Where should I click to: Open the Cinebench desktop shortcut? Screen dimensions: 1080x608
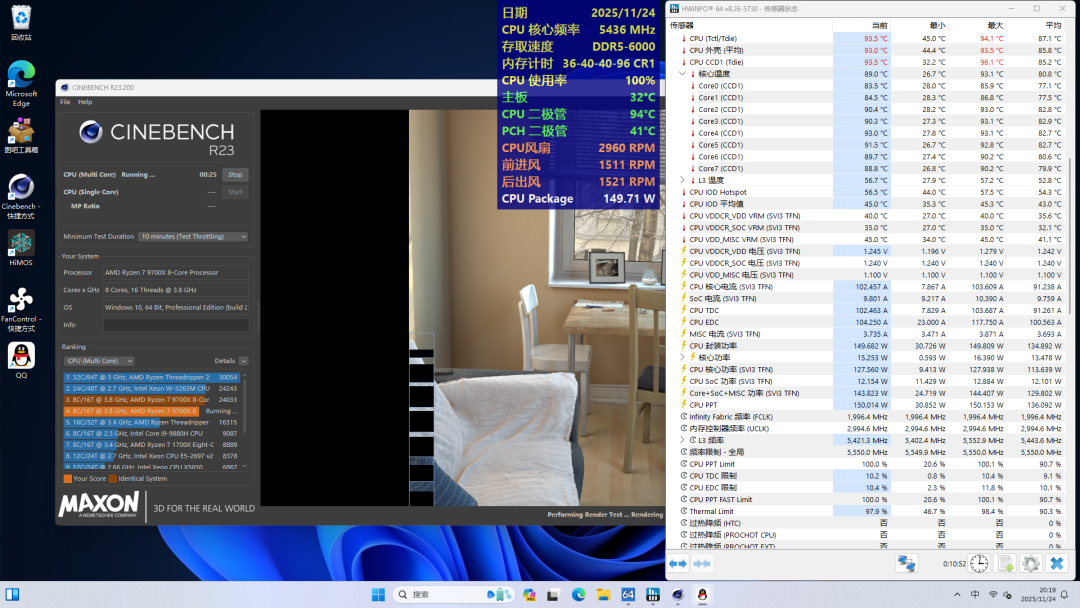pos(21,196)
